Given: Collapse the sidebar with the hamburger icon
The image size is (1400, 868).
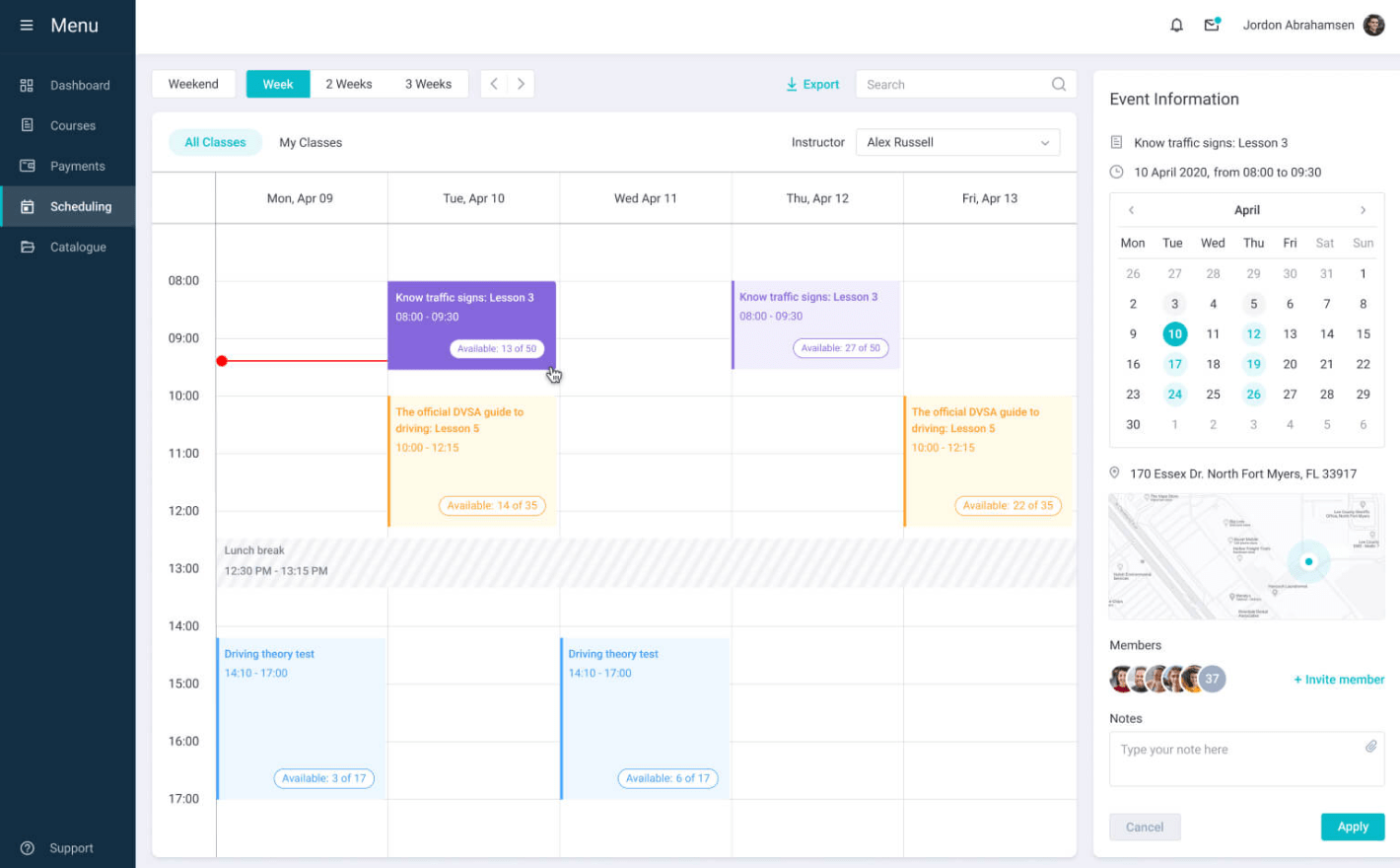Looking at the screenshot, I should point(27,25).
